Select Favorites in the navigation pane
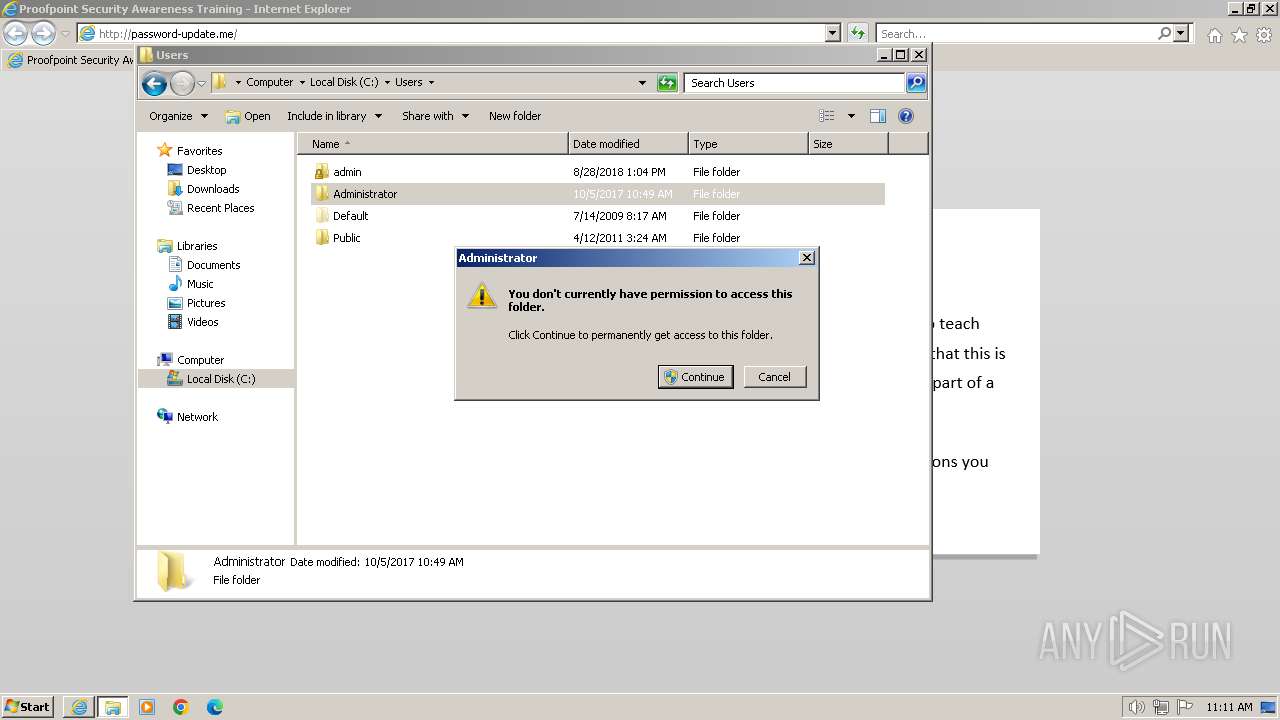1280x720 pixels. point(190,151)
